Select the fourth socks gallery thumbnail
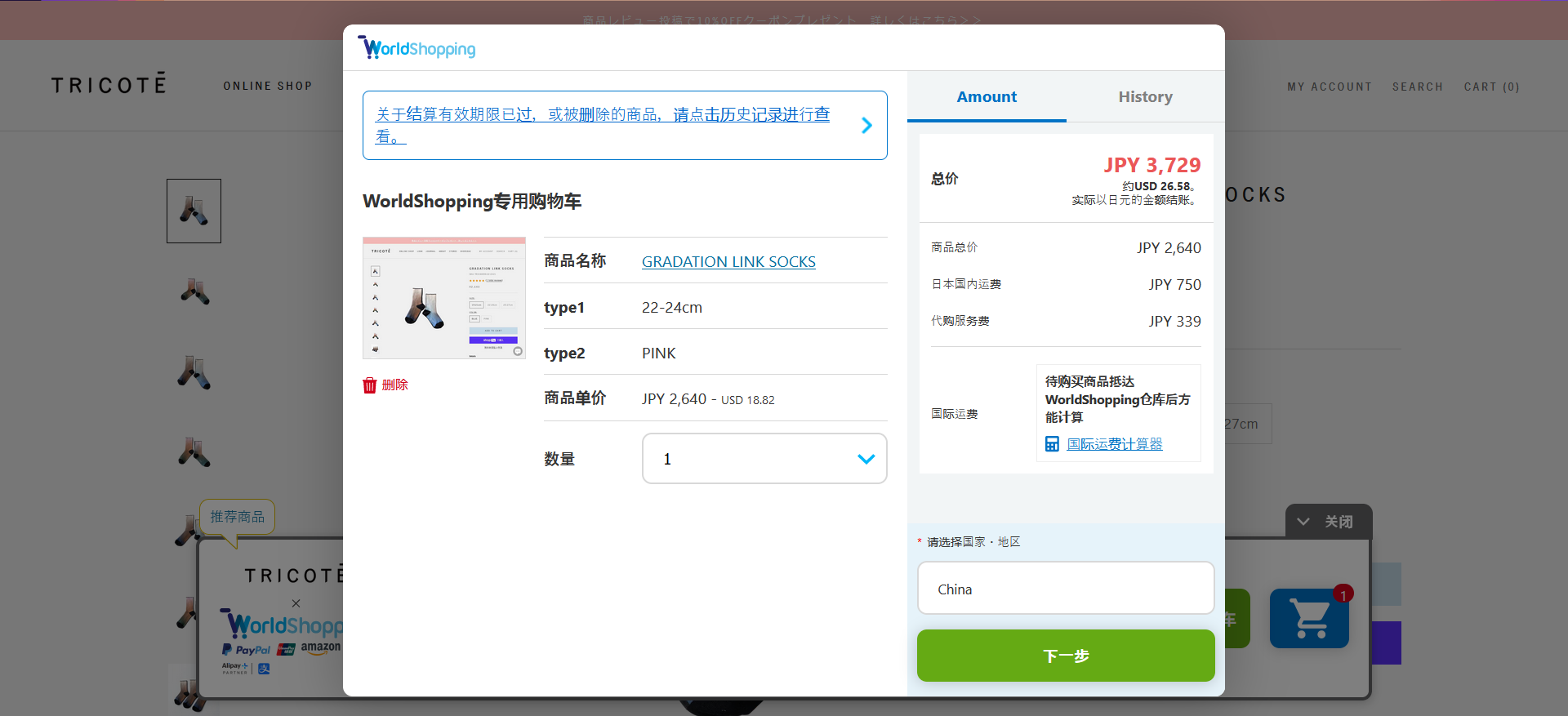The width and height of the screenshot is (1568, 716). click(x=194, y=452)
